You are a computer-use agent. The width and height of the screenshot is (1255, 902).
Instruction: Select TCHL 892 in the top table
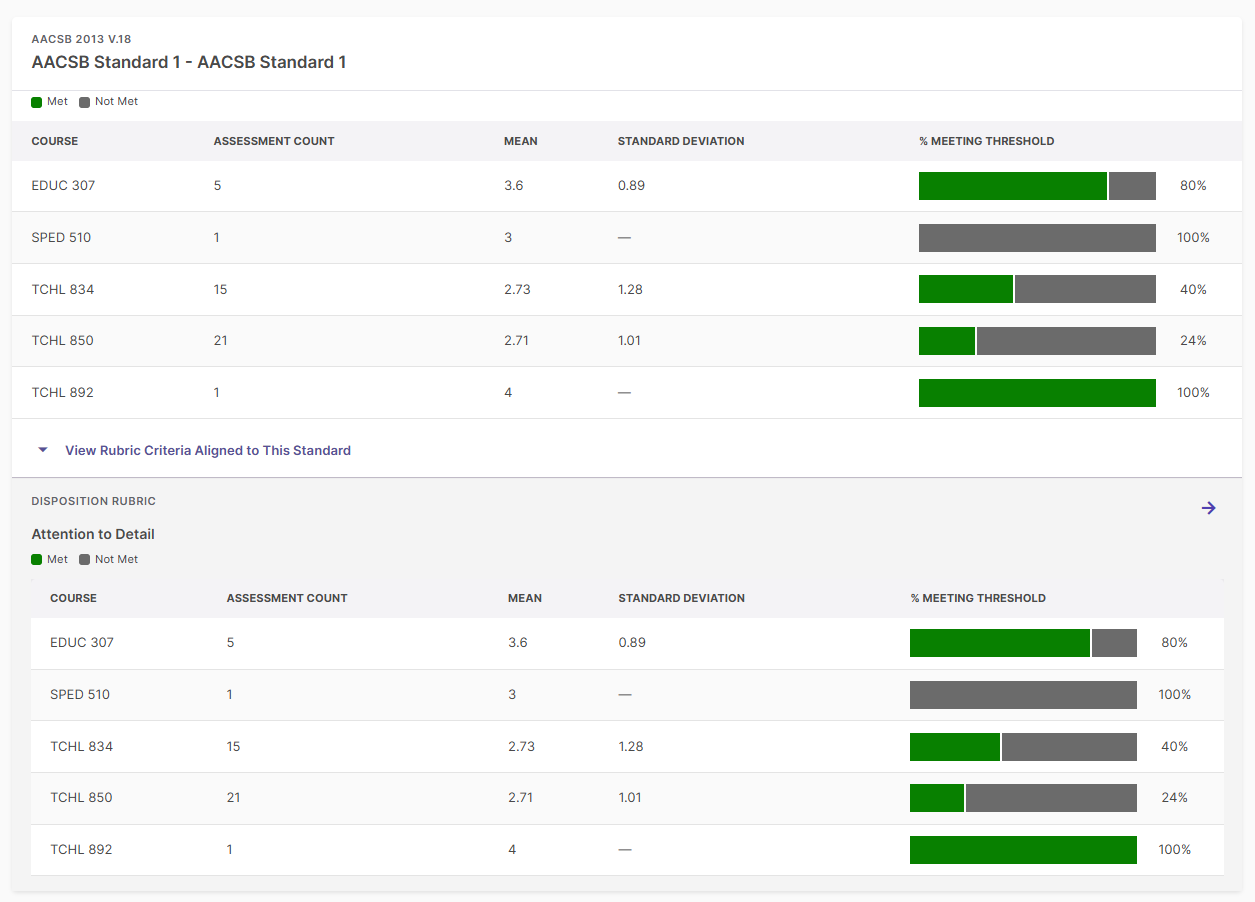63,393
